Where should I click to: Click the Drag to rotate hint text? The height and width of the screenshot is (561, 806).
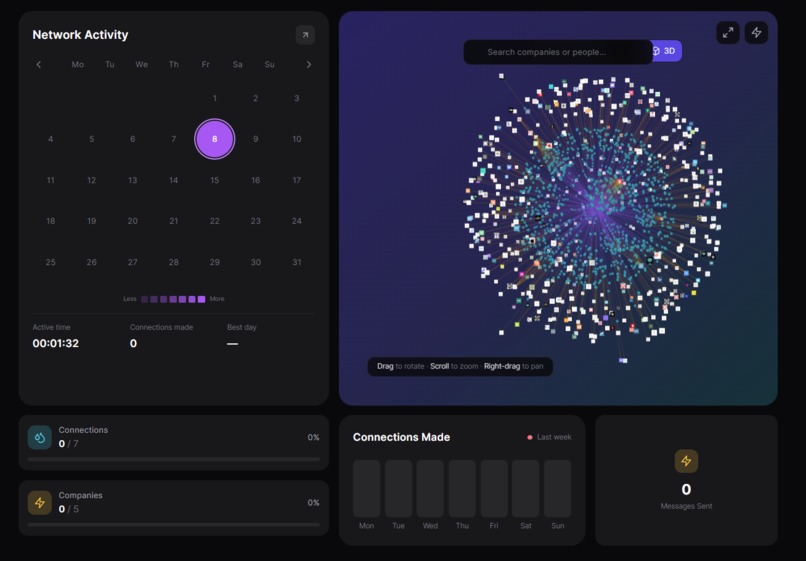tap(400, 366)
